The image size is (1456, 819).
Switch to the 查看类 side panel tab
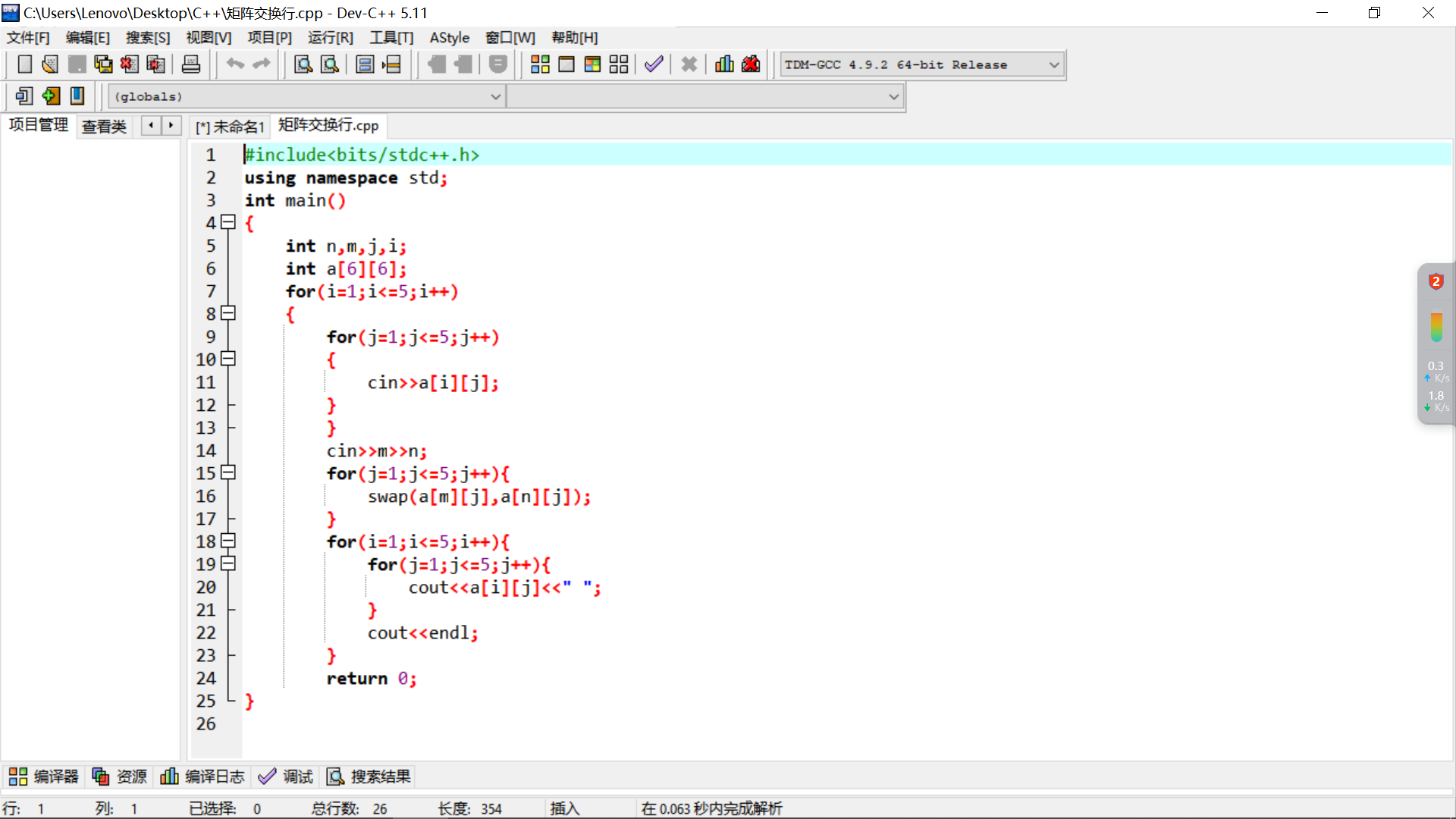pyautogui.click(x=104, y=127)
